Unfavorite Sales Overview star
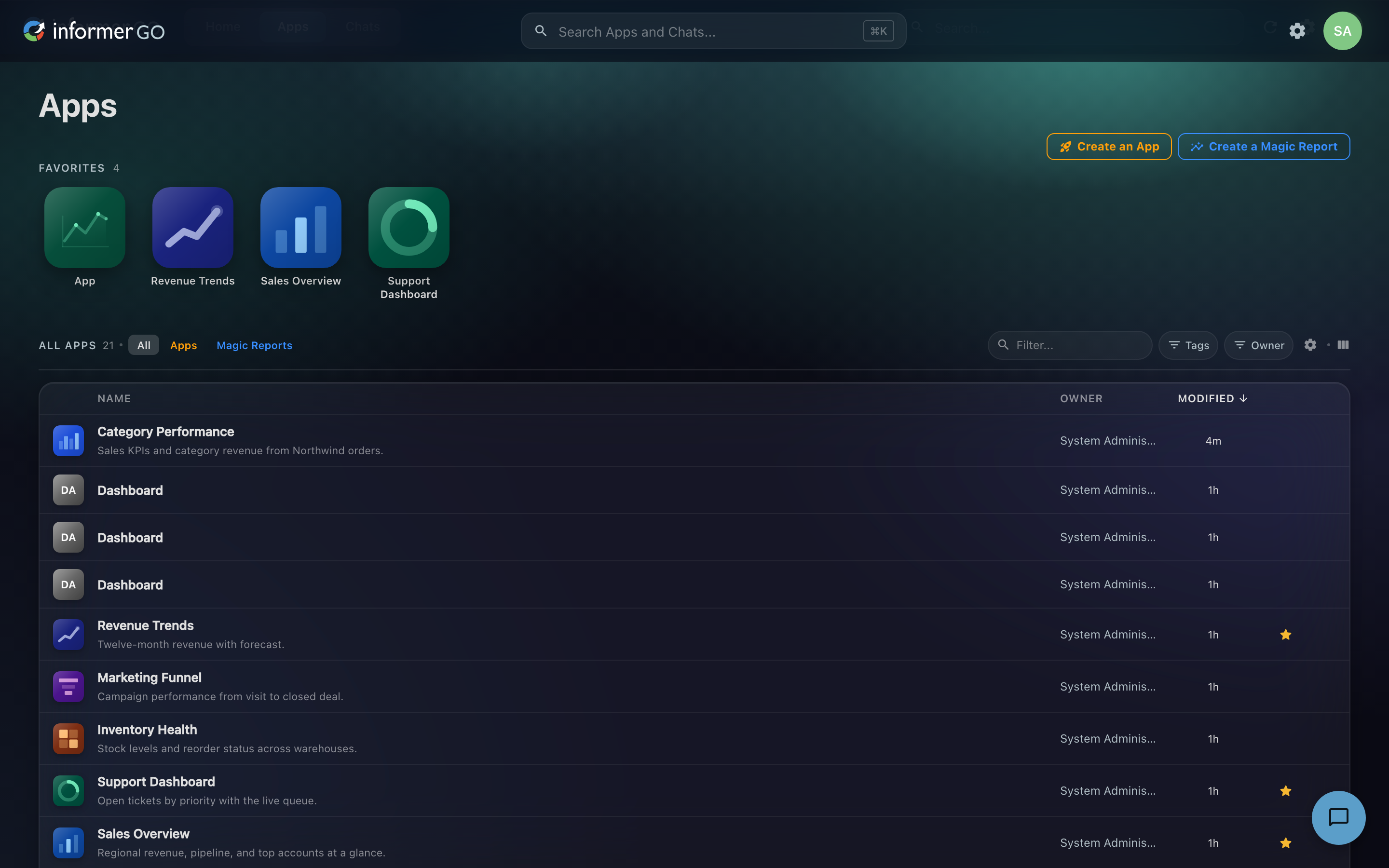 (x=1286, y=843)
